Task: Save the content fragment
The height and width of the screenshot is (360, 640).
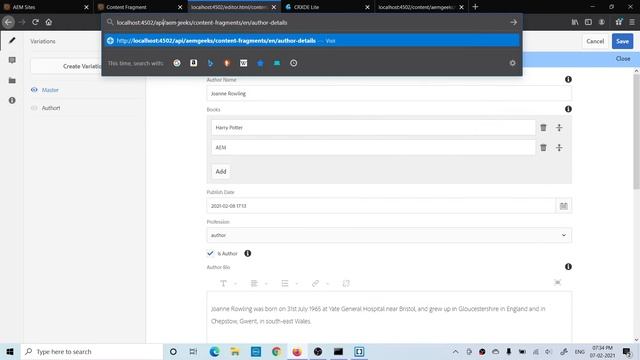Action: pos(622,41)
